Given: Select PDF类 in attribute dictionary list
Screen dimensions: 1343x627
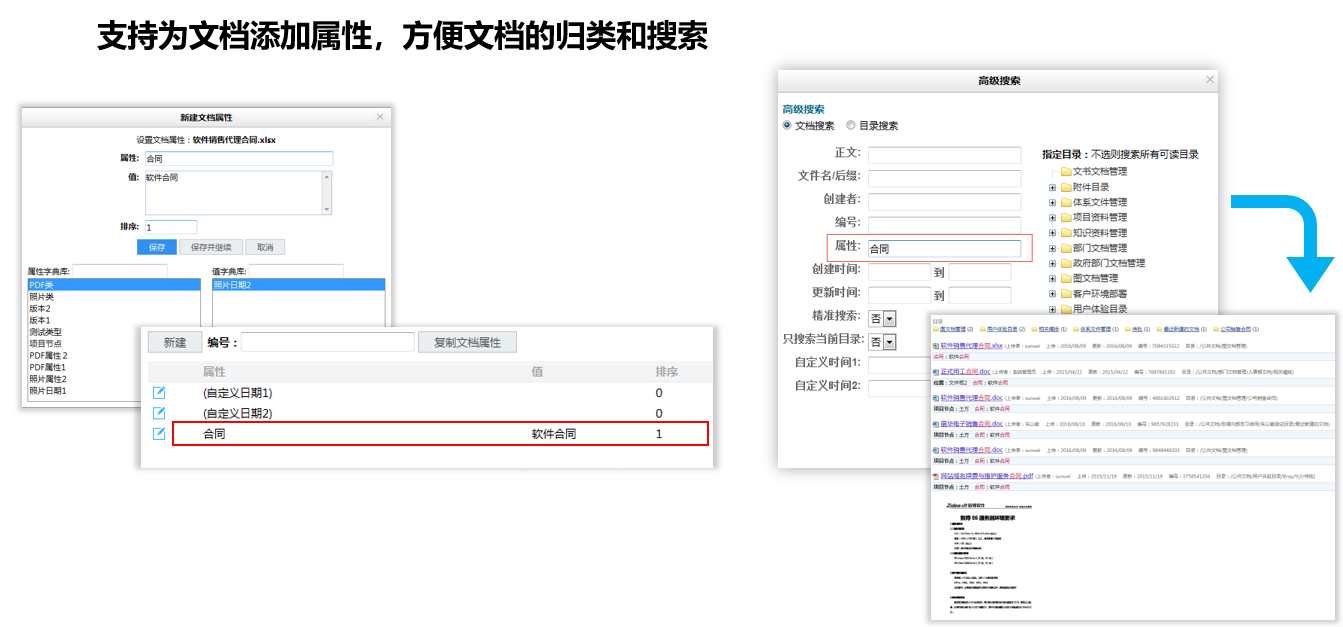Looking at the screenshot, I should (x=114, y=285).
